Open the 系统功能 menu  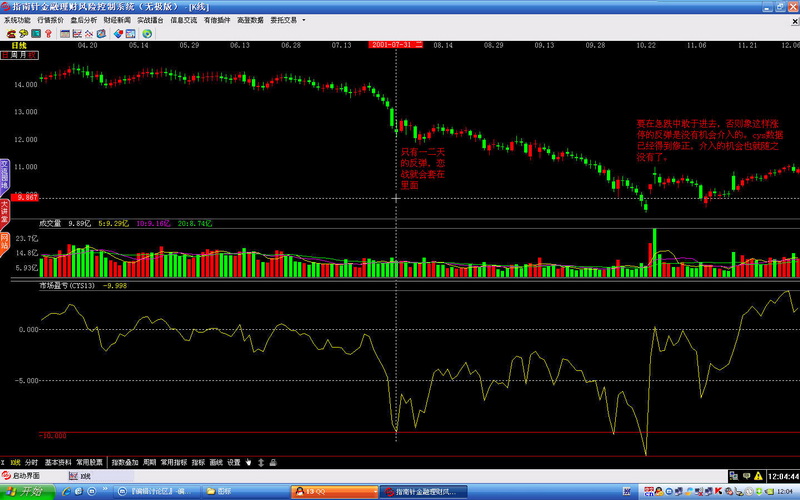18,19
